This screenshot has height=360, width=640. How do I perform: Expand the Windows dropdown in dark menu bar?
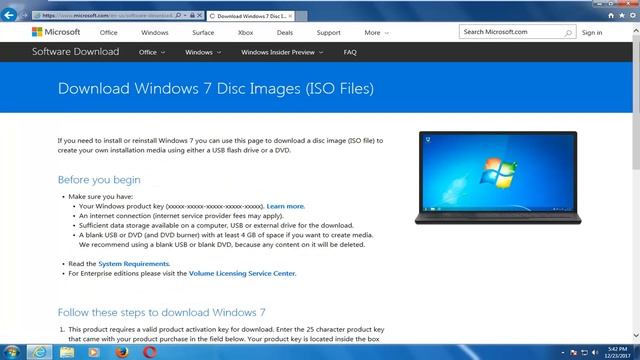203,52
